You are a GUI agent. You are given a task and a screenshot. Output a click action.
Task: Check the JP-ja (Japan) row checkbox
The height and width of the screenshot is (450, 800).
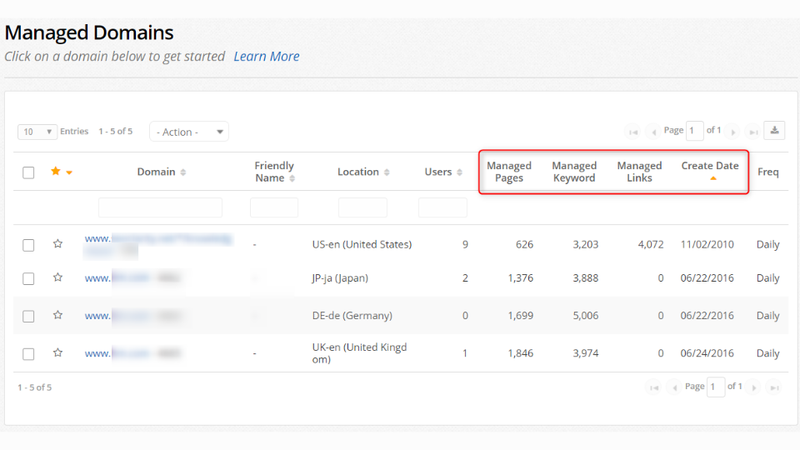point(29,279)
